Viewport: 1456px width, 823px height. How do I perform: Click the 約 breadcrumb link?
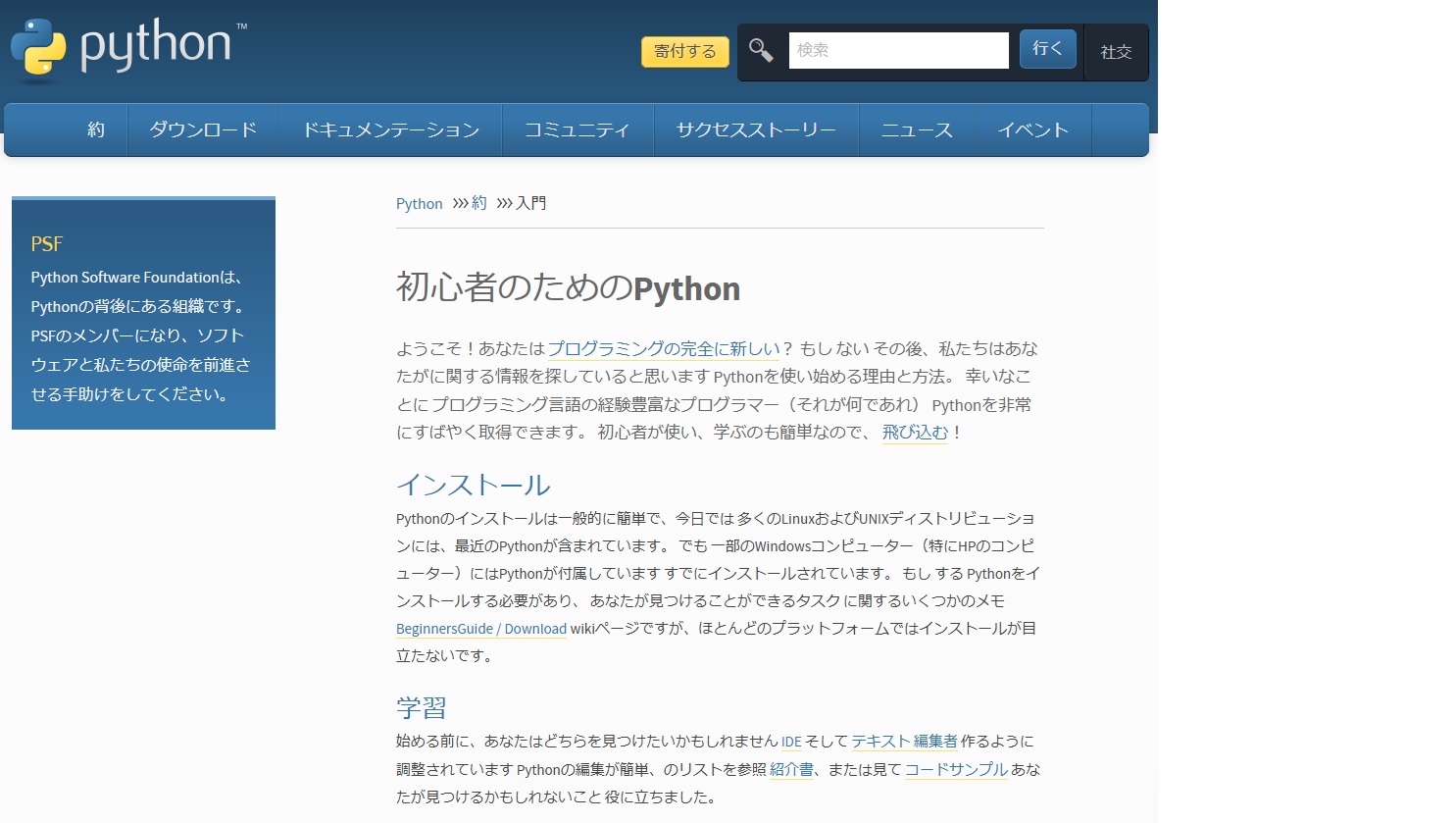pyautogui.click(x=479, y=203)
